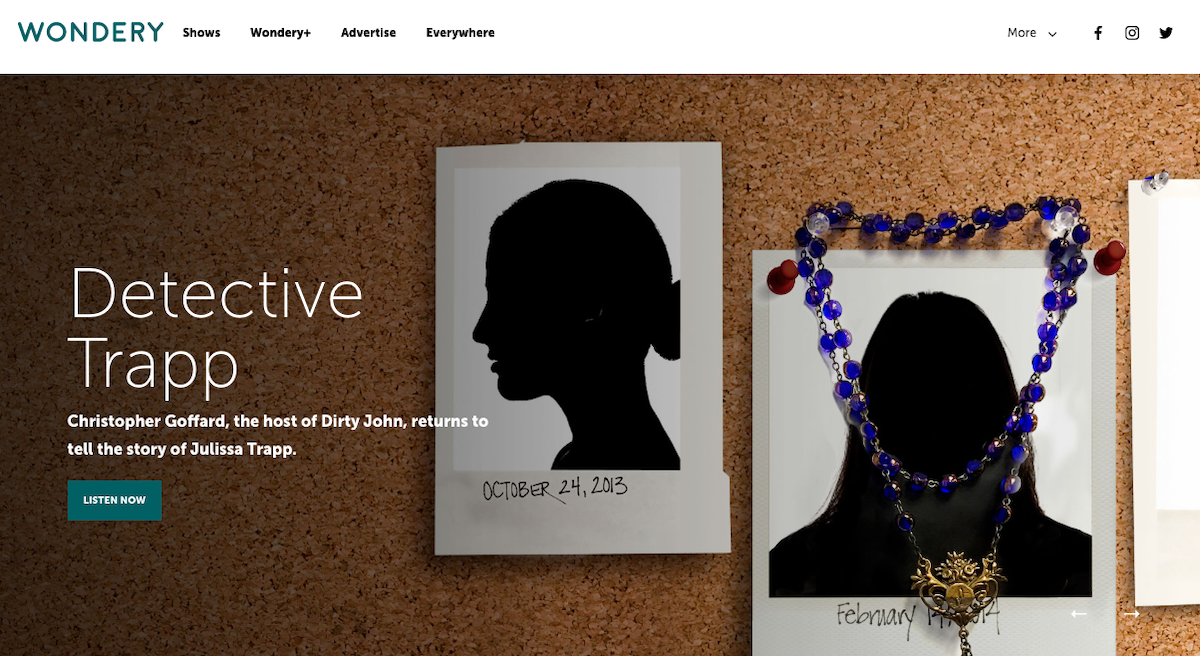Go to the Everywhere page

pyautogui.click(x=460, y=33)
